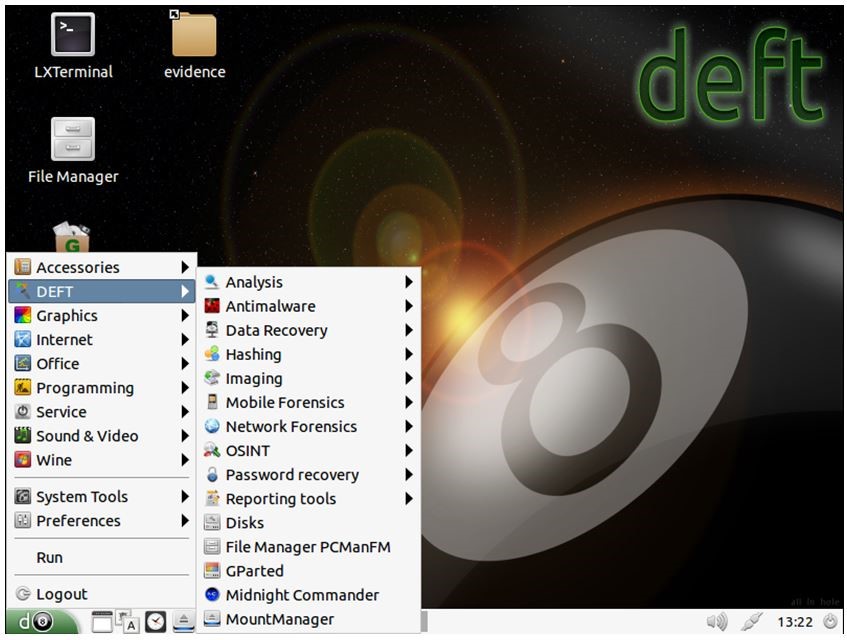This screenshot has height=640, width=847.
Task: Open File Manager PCManFM via its icon
Action: 212,547
